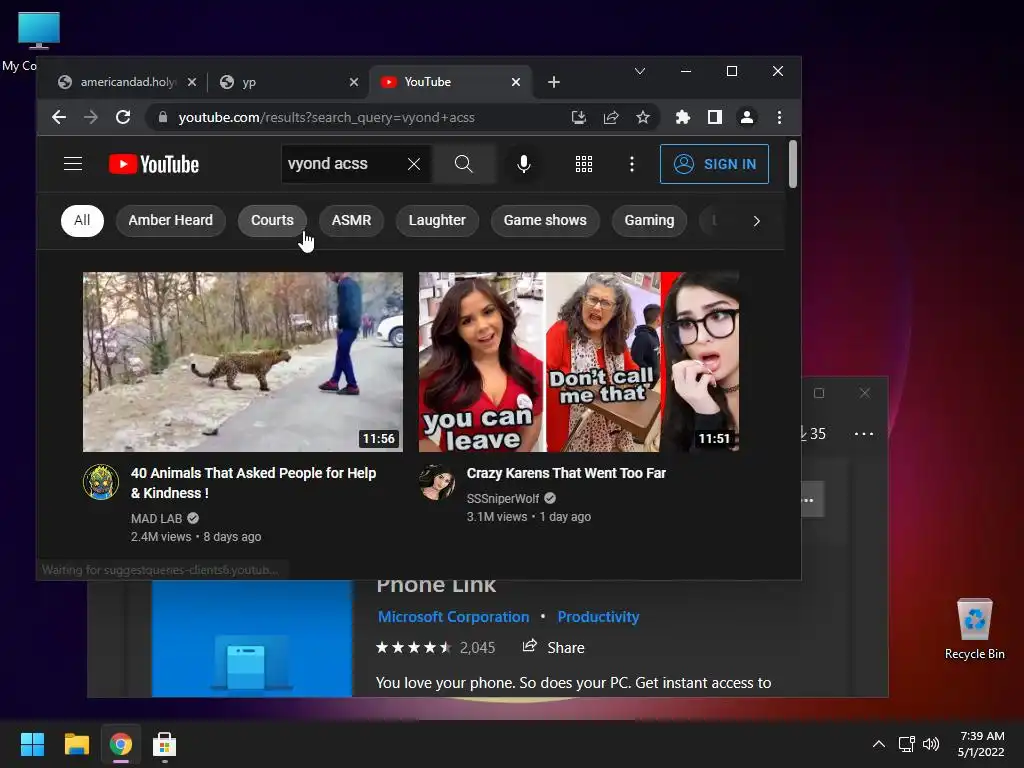Screen dimensions: 1024x768
Task: Click Share in the Store window
Action: [x=554, y=647]
